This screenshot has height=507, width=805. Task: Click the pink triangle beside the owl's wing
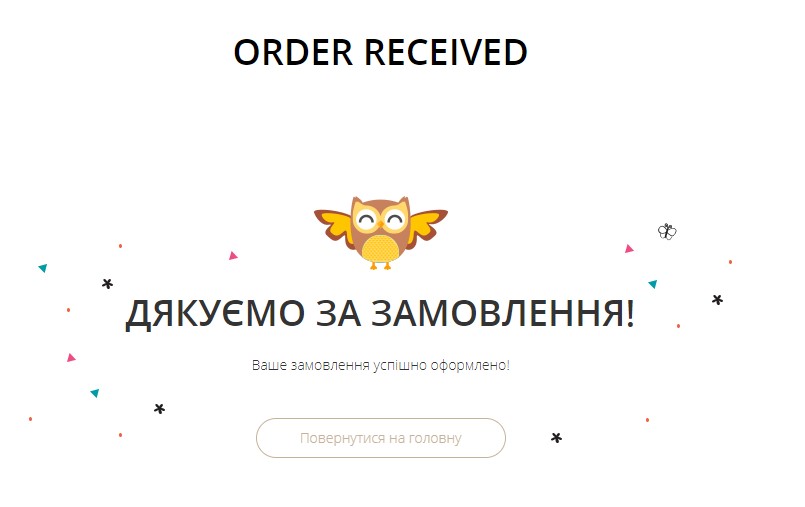233,256
